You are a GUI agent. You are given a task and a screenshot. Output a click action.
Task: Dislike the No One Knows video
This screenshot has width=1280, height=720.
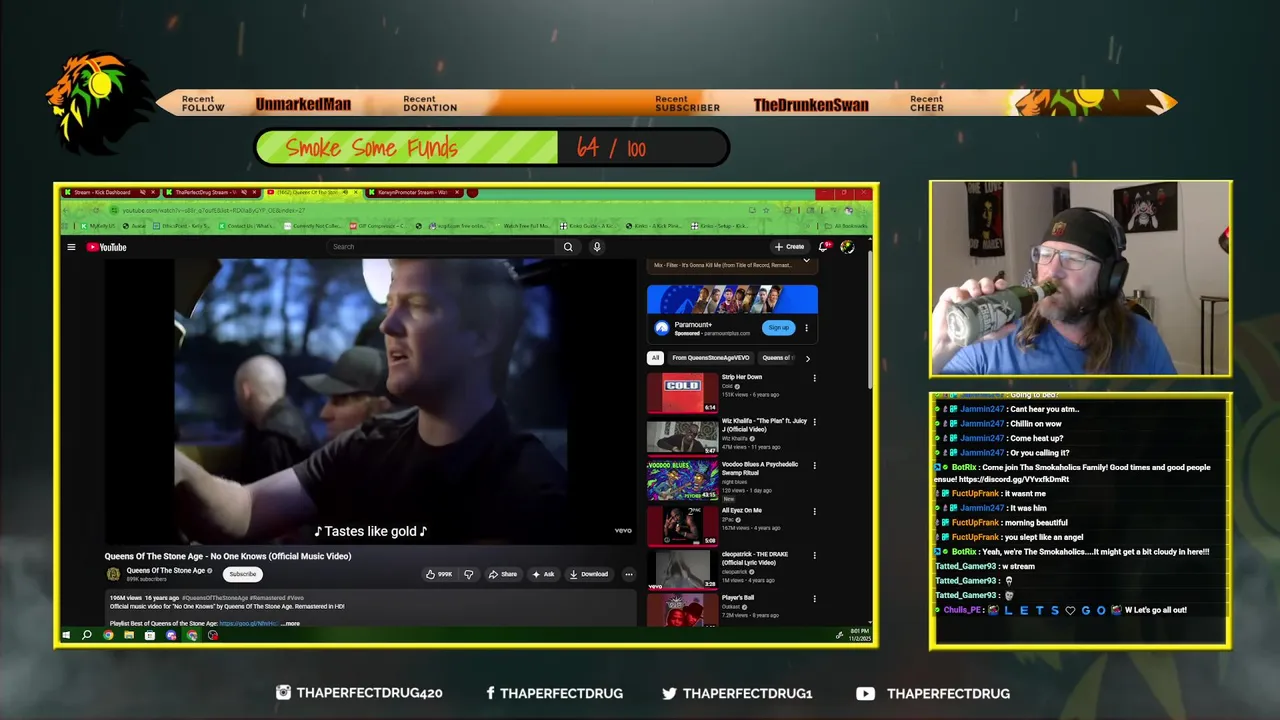[x=468, y=574]
